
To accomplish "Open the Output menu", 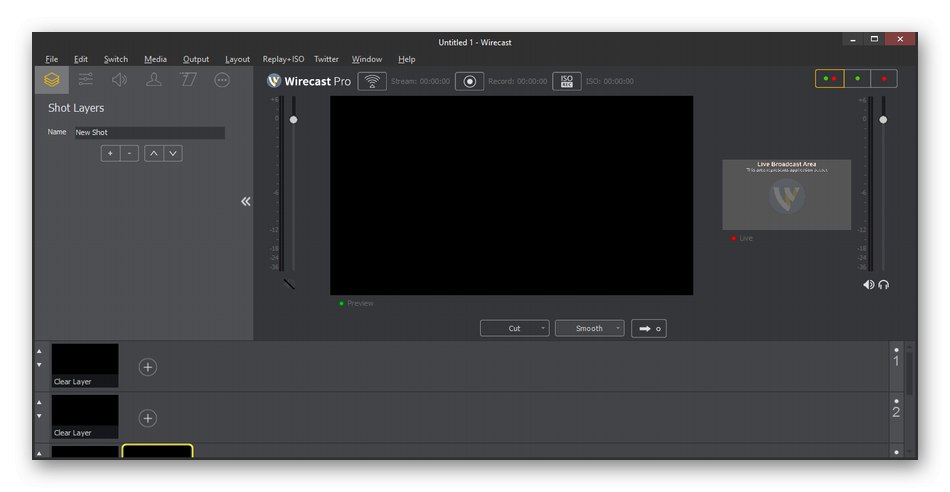I will 196,59.
